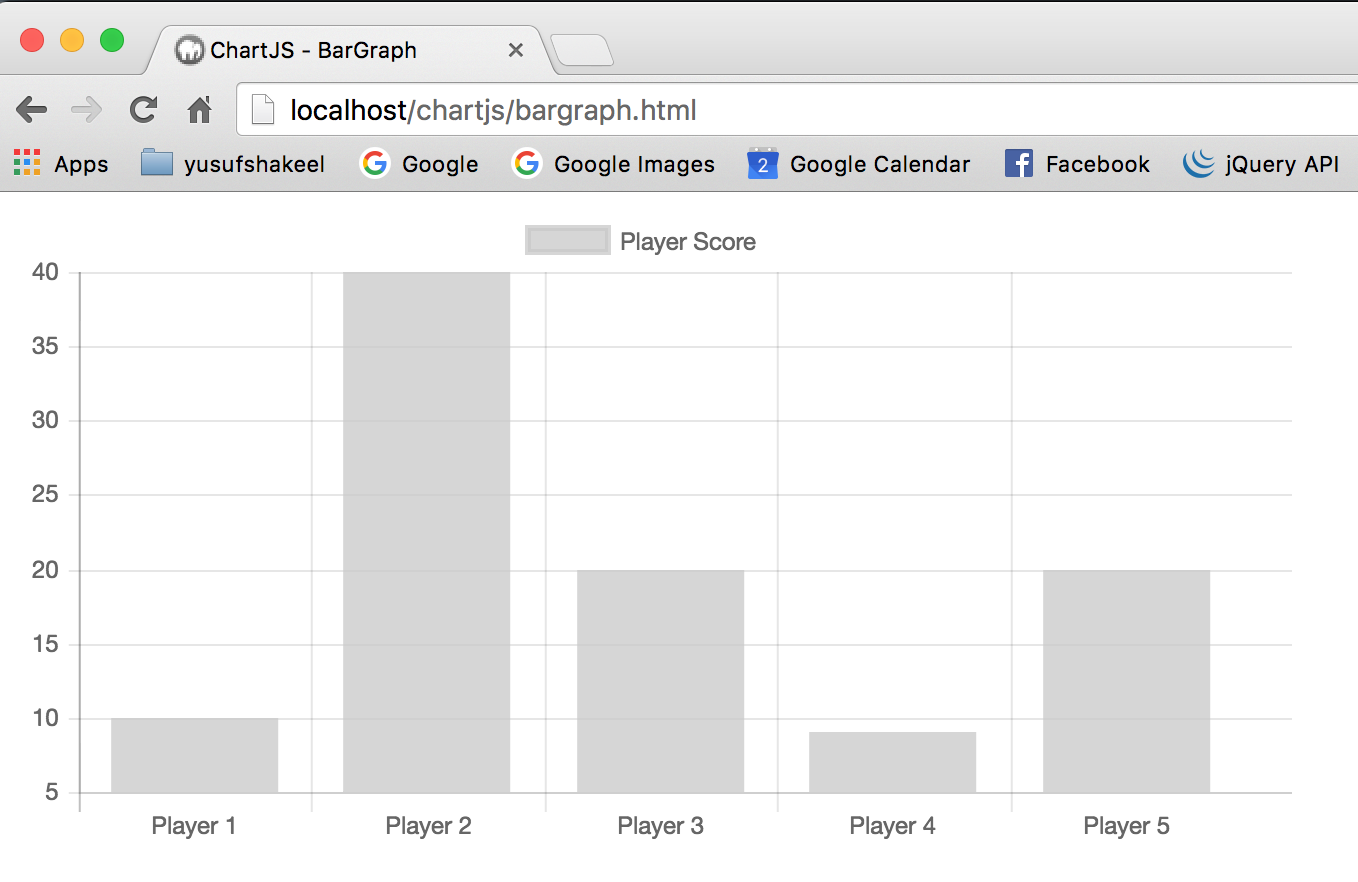Click the Player 5 axis label
Screen dimensions: 1358x882
(x=1126, y=826)
